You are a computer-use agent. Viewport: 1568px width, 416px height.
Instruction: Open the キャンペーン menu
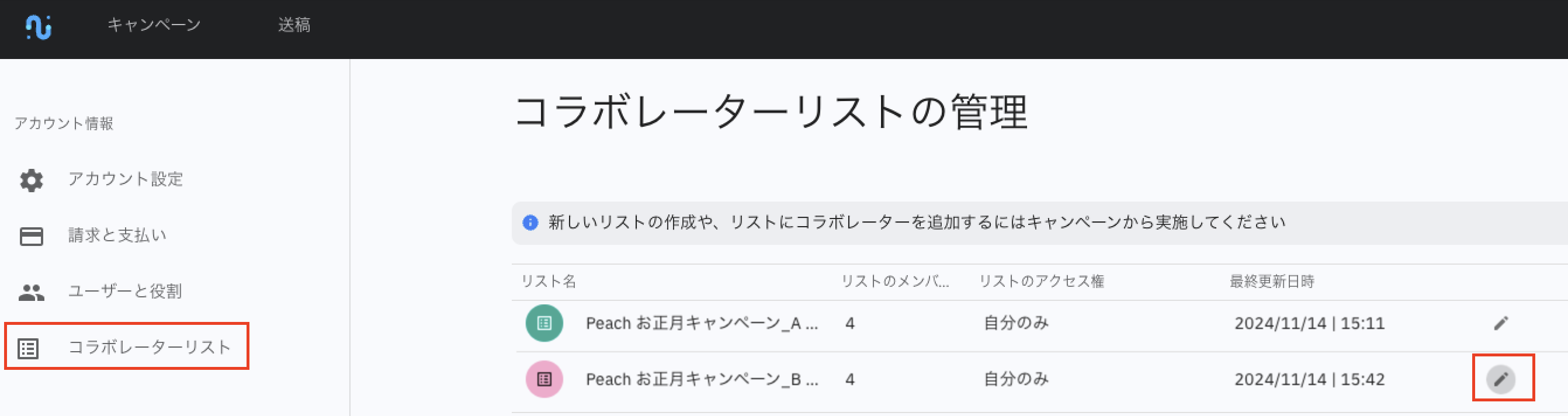(x=154, y=25)
